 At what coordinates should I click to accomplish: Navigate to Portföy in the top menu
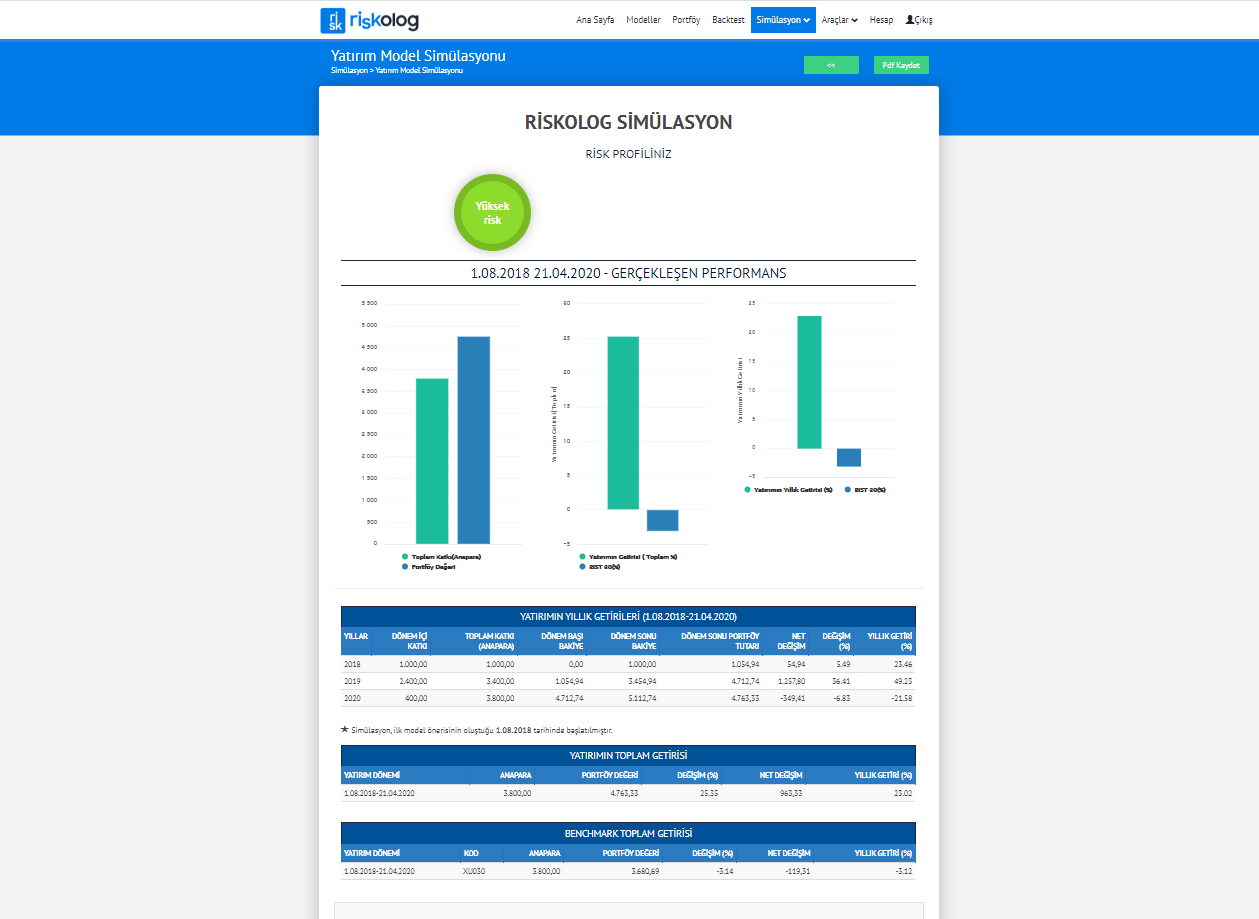(686, 20)
